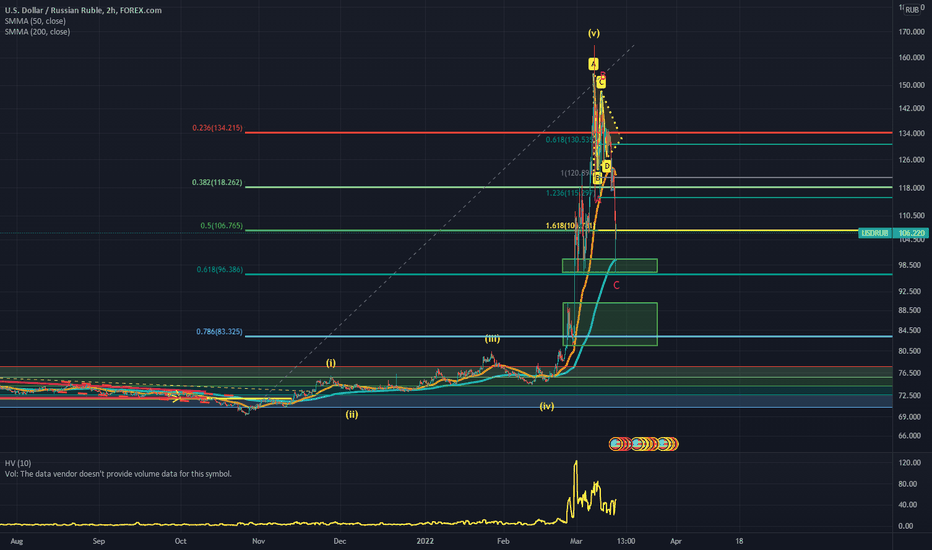The image size is (932, 550).
Task: Click the 120.00 HV pane scale label
Action: point(910,463)
